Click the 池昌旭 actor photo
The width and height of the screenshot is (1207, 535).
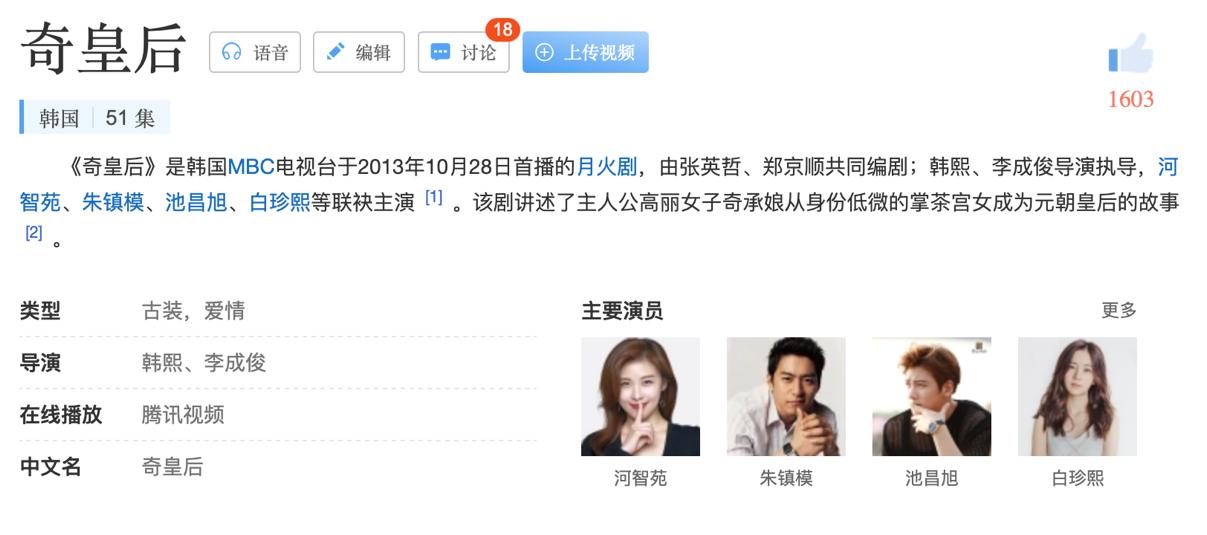click(931, 396)
